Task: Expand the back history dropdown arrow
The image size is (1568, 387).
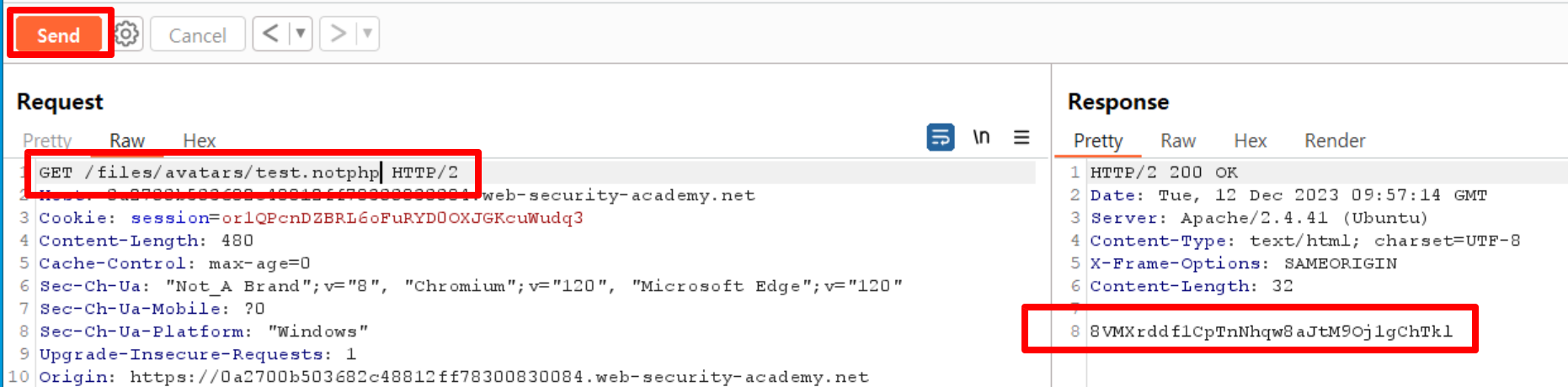Action: [x=300, y=34]
